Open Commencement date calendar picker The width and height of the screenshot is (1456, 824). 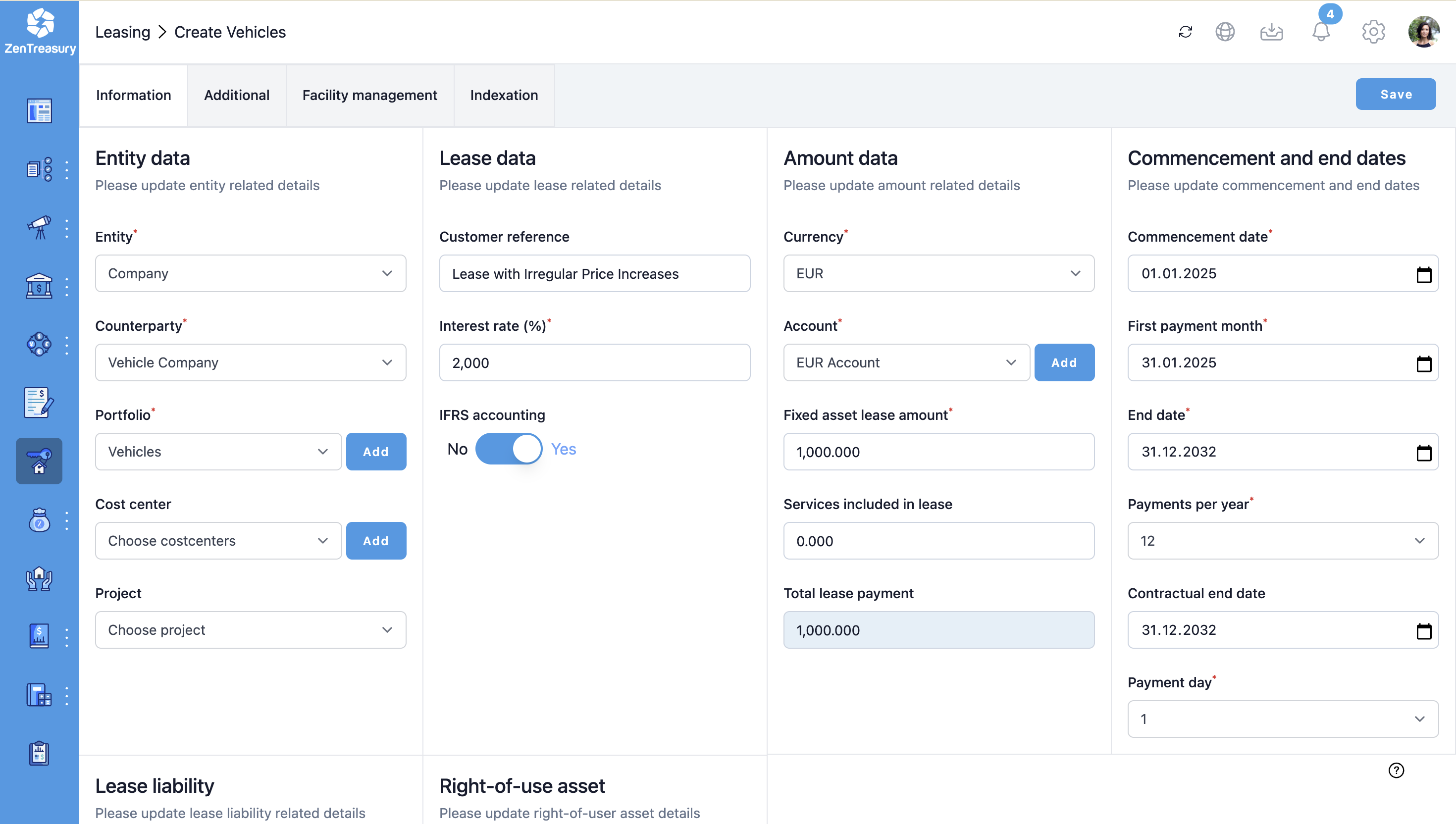[x=1424, y=274]
